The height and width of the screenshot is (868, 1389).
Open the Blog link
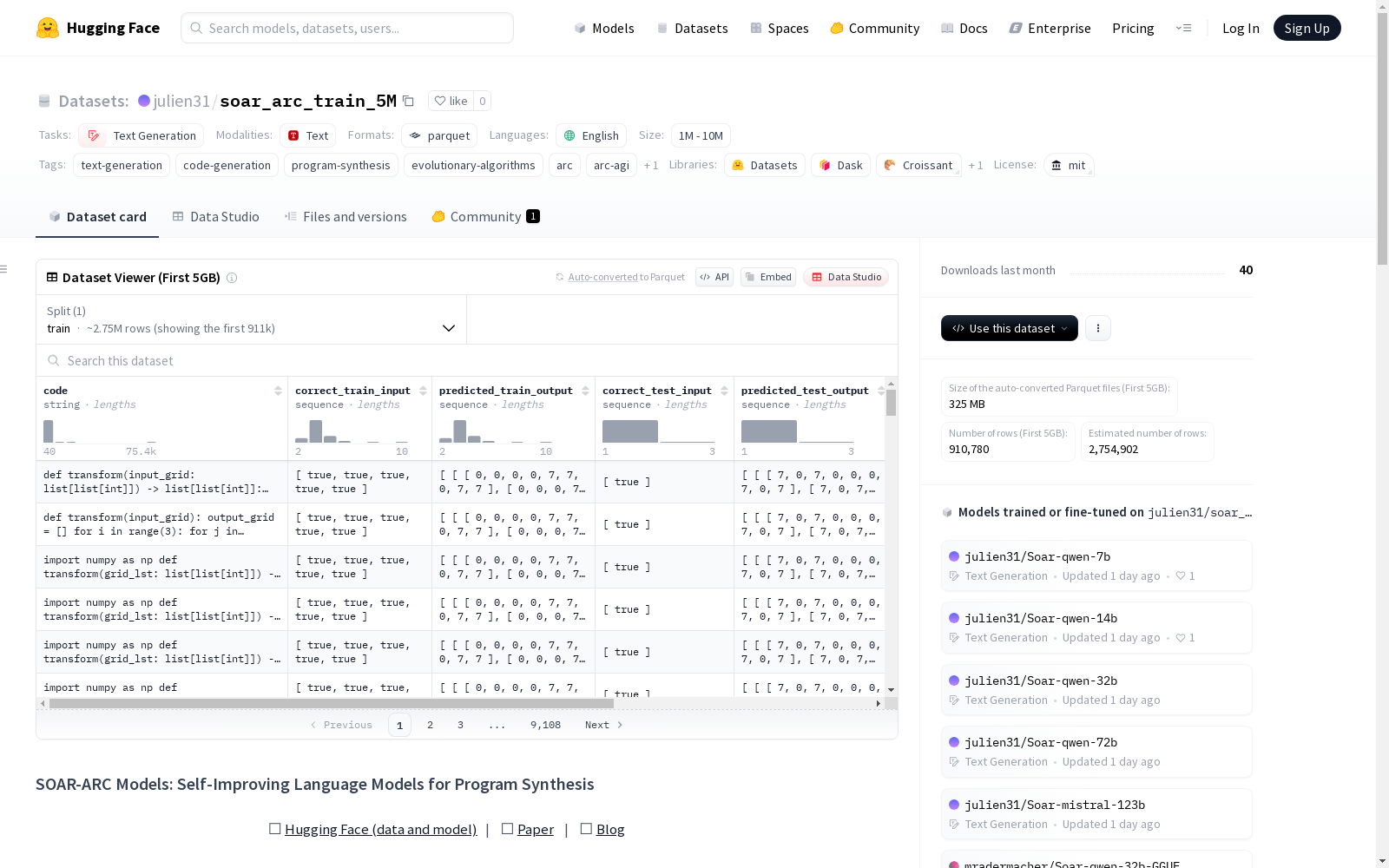tap(610, 829)
